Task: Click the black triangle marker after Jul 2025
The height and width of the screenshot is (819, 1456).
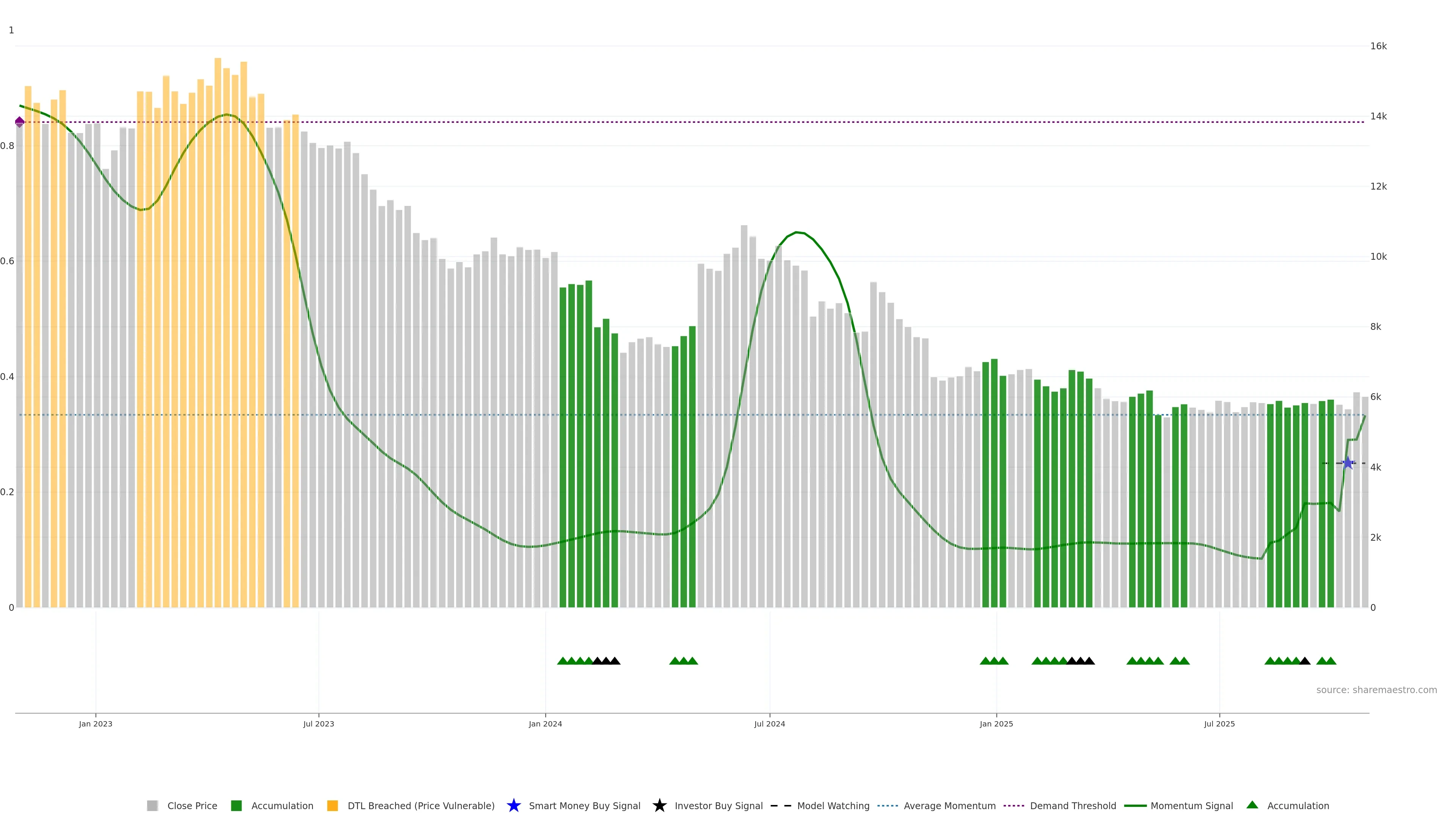Action: (1305, 661)
